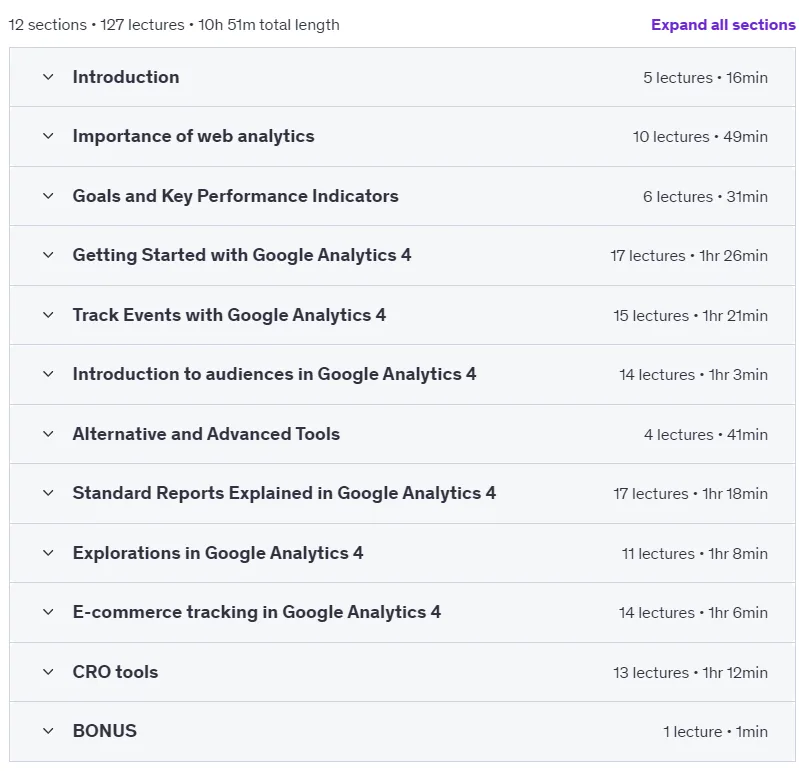Expand Explorations in Google Analytics 4 chevron

(x=48, y=553)
